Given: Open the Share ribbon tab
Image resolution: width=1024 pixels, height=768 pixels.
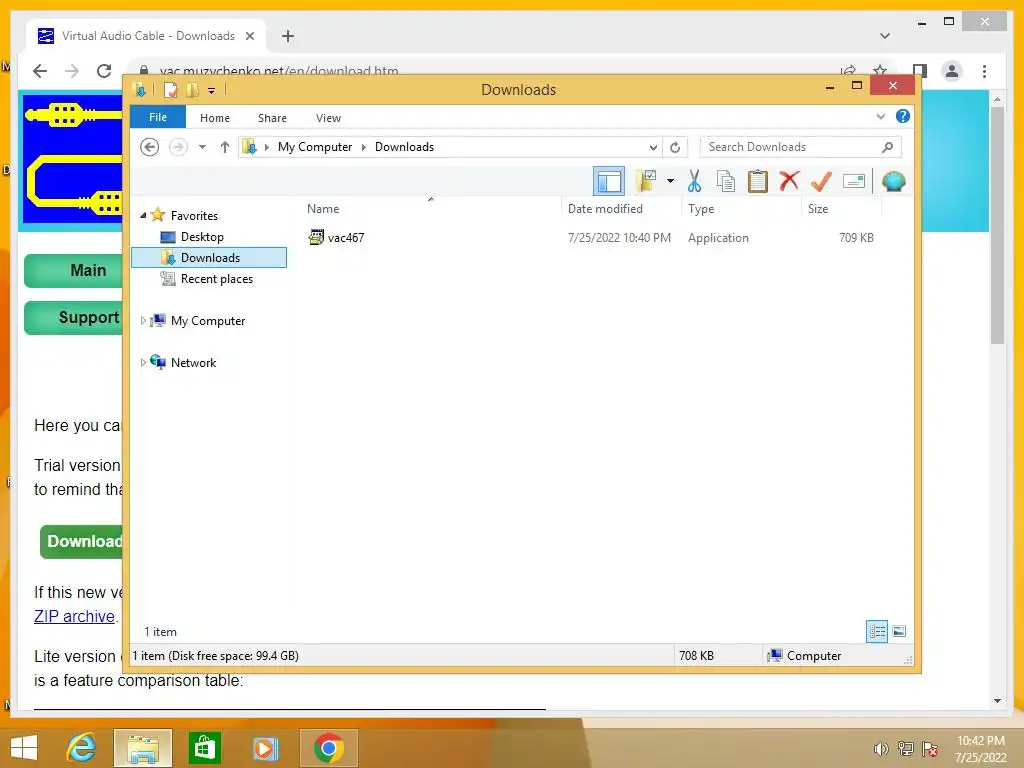Looking at the screenshot, I should point(272,118).
